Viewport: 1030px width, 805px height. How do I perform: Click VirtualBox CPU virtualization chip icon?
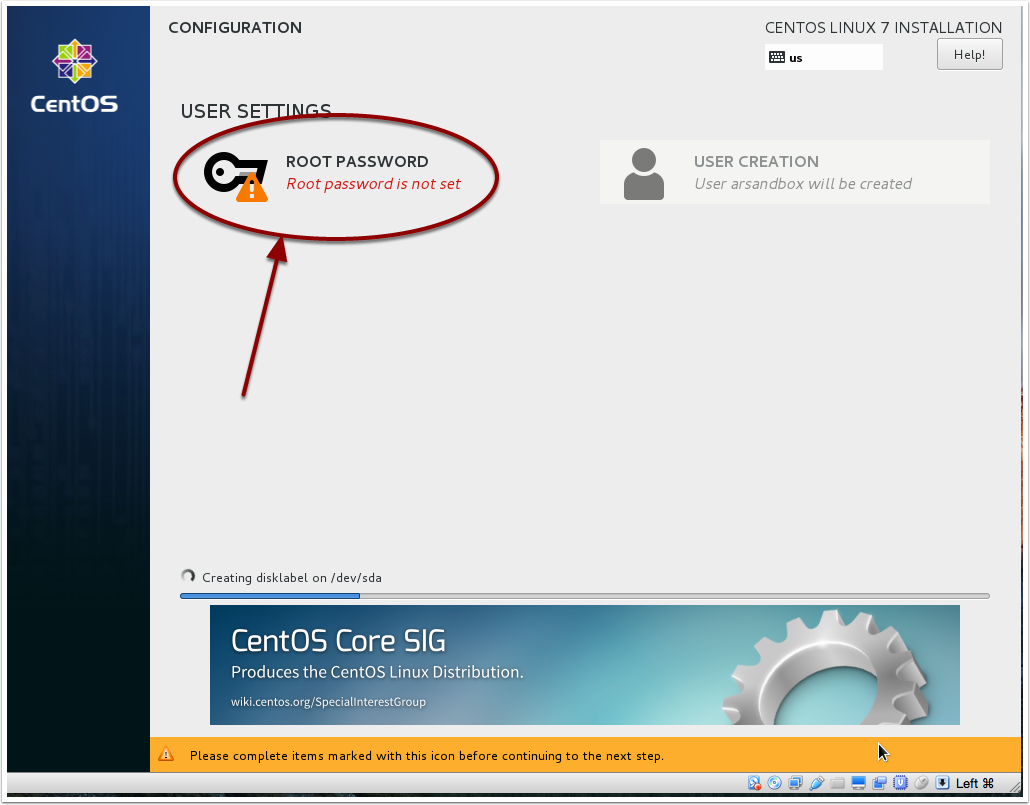901,783
